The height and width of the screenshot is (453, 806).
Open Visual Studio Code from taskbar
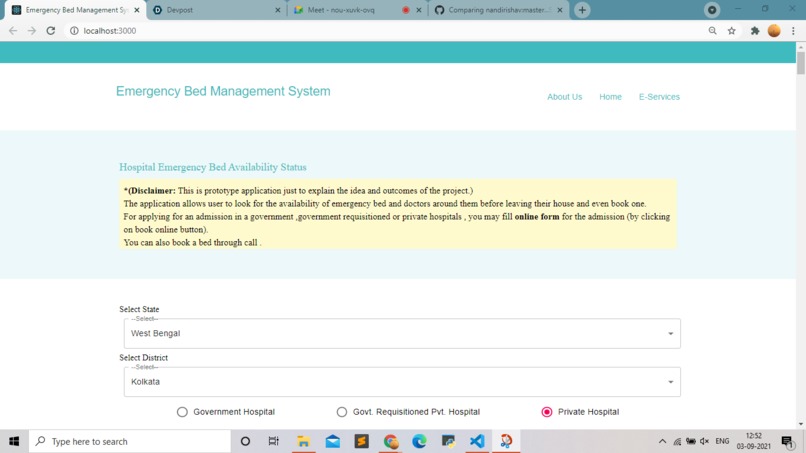(477, 441)
